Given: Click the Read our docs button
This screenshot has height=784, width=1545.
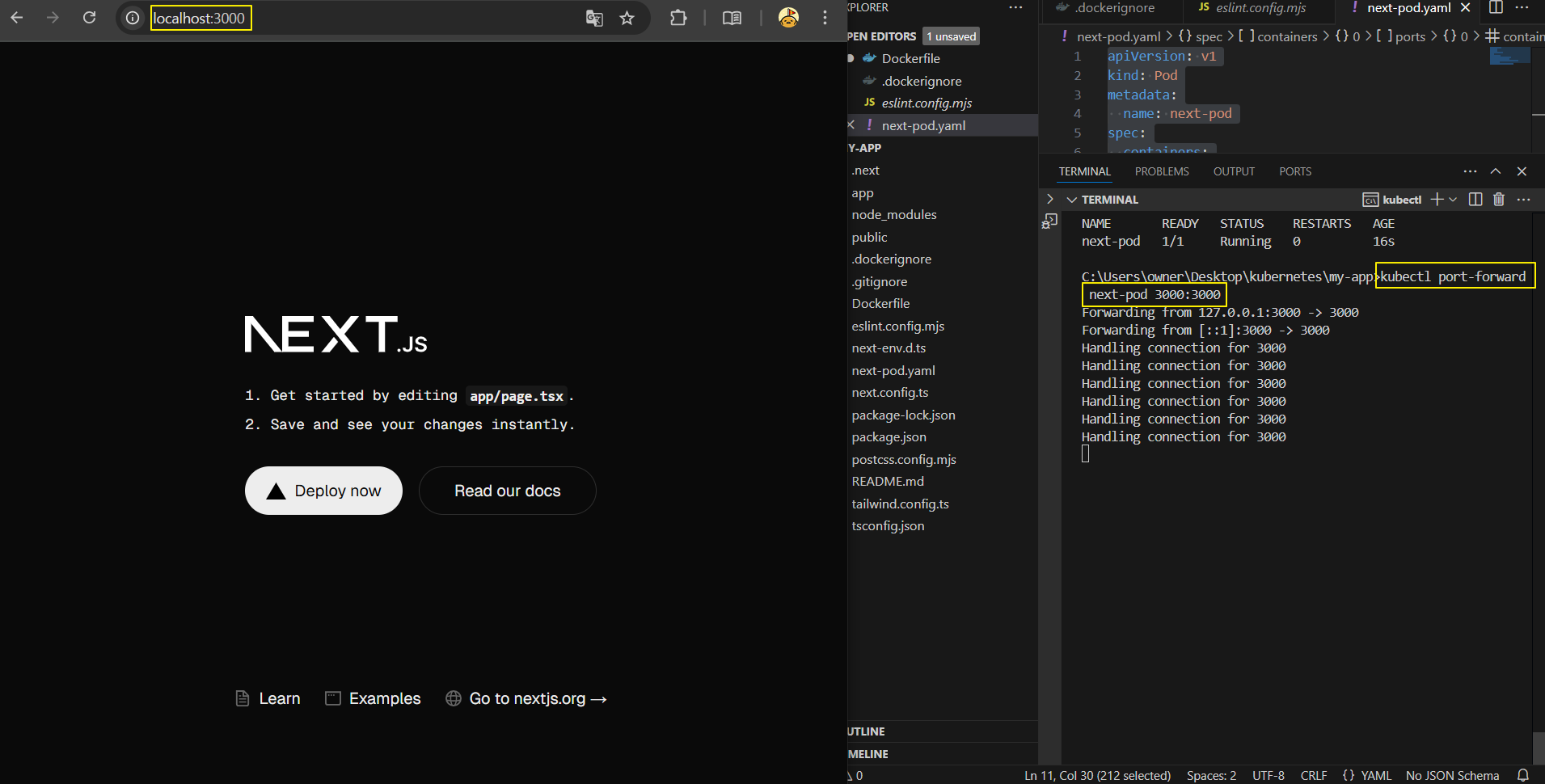Looking at the screenshot, I should (x=508, y=491).
